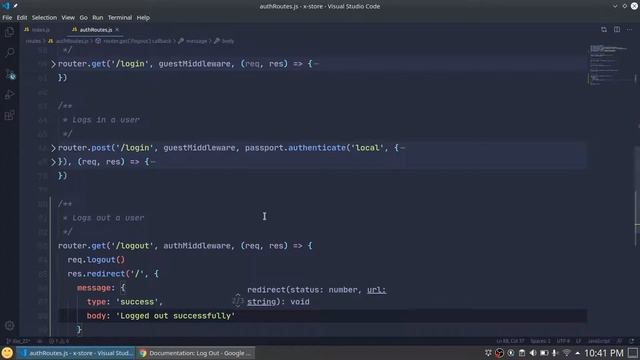Click the body breadcrumb item
640x360 pixels.
pyautogui.click(x=224, y=41)
